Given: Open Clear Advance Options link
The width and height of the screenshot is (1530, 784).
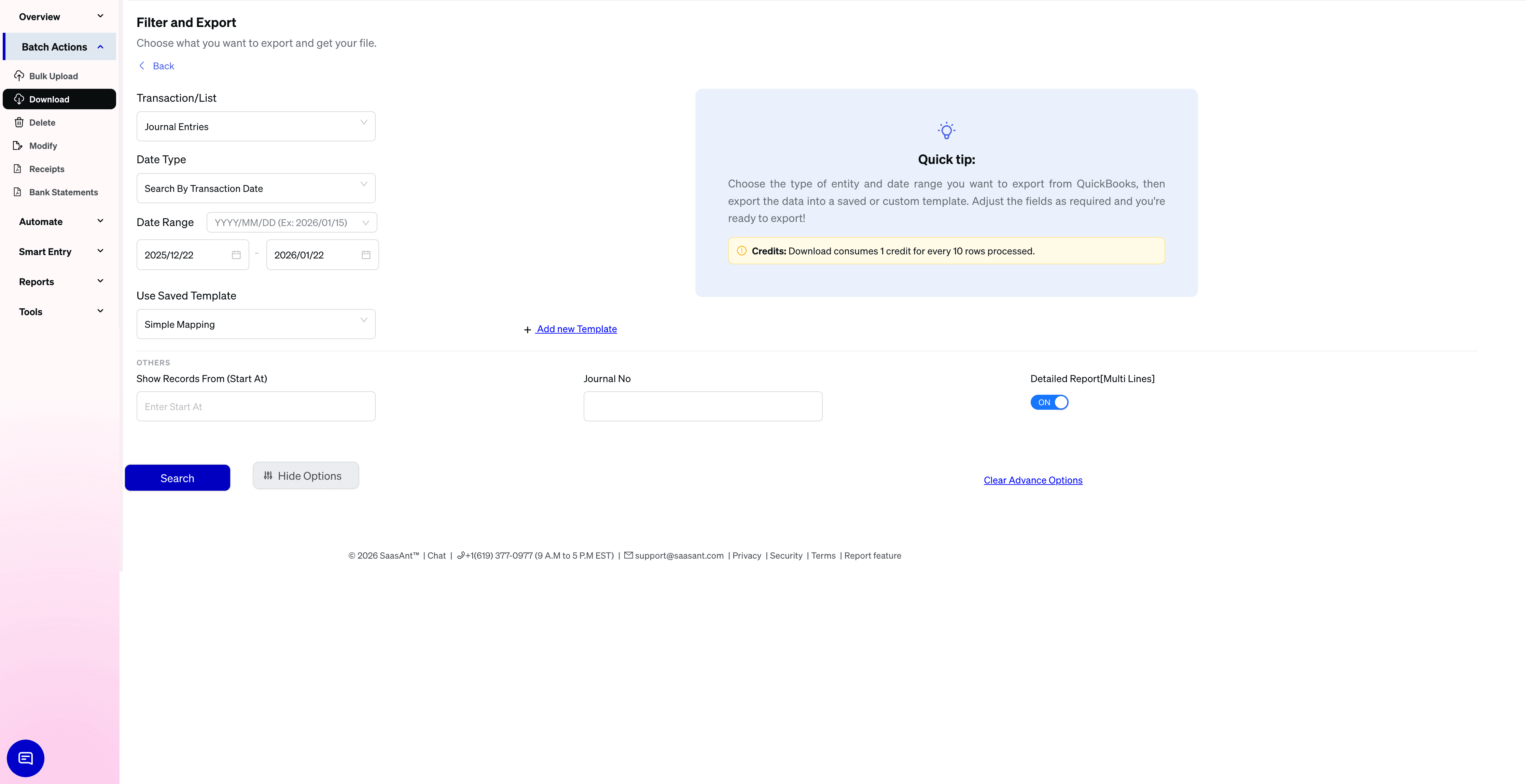Looking at the screenshot, I should coord(1032,480).
